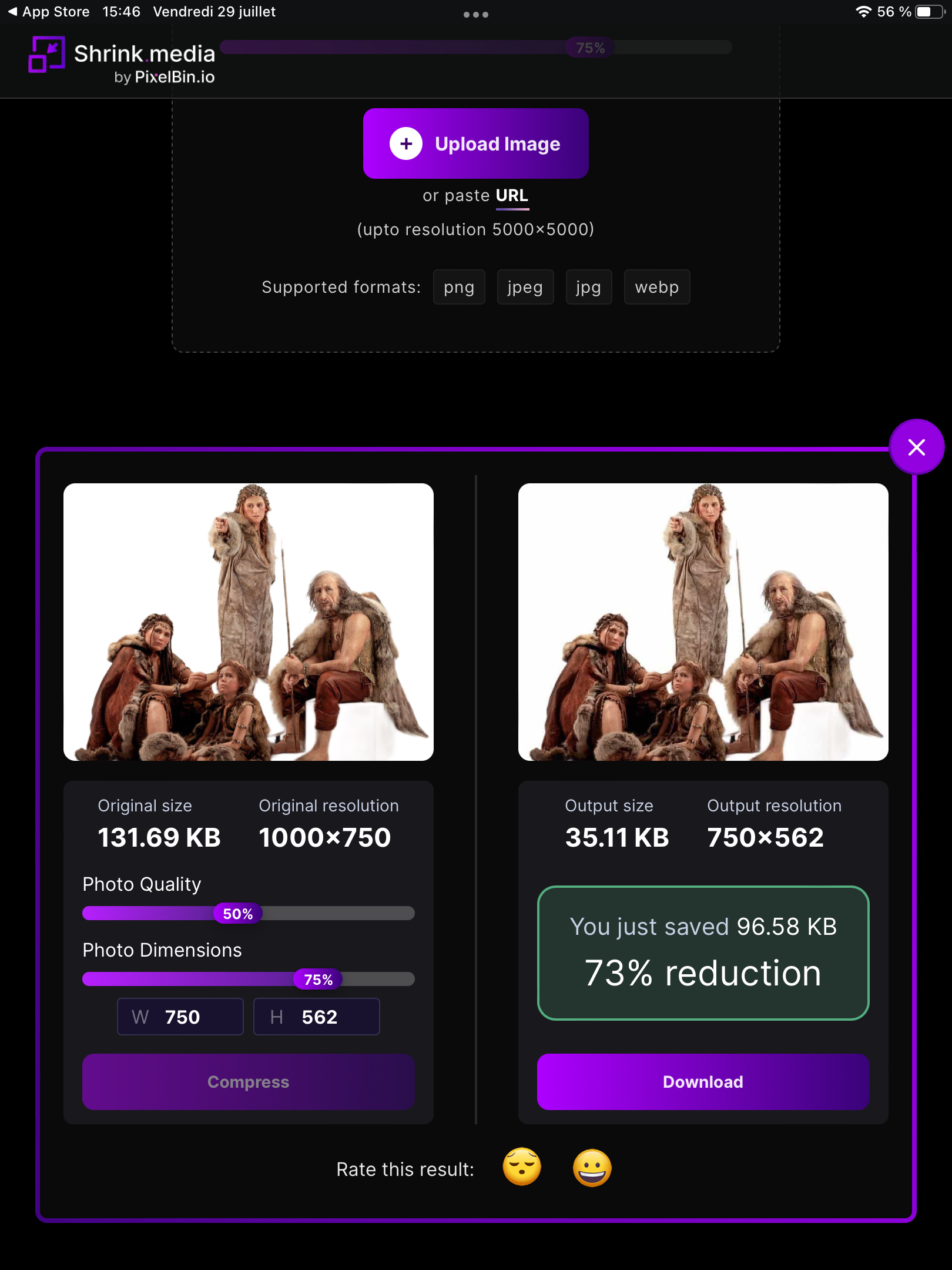Close the result panel with X button
This screenshot has width=952, height=1270.
pos(917,447)
